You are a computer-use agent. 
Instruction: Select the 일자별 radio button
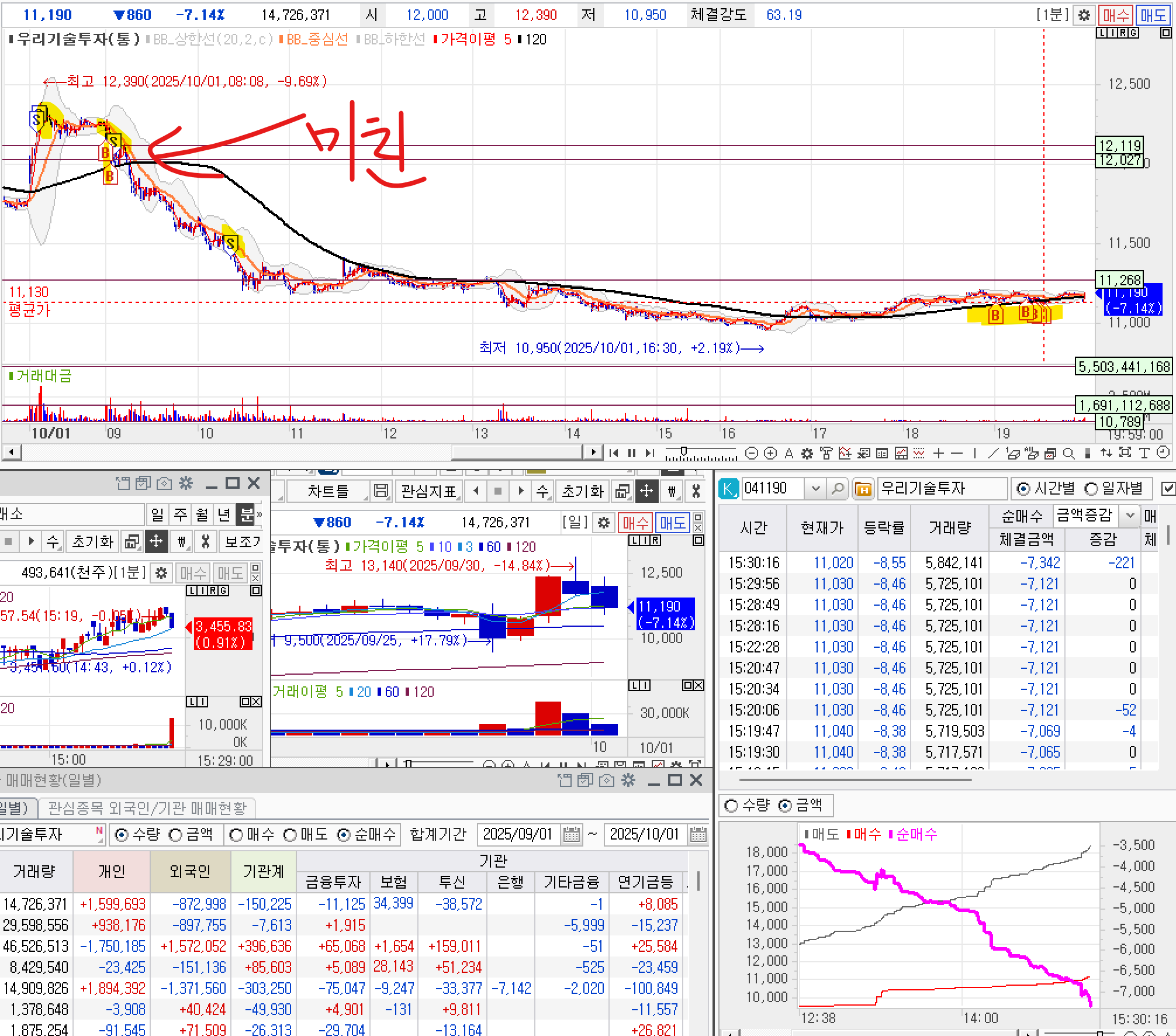(1091, 489)
